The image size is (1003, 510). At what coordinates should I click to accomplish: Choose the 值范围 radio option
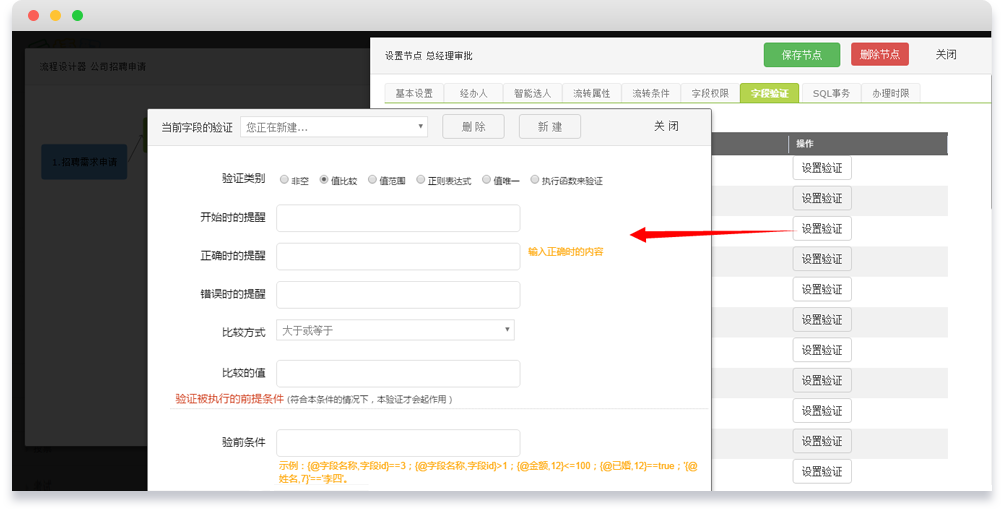tap(372, 180)
